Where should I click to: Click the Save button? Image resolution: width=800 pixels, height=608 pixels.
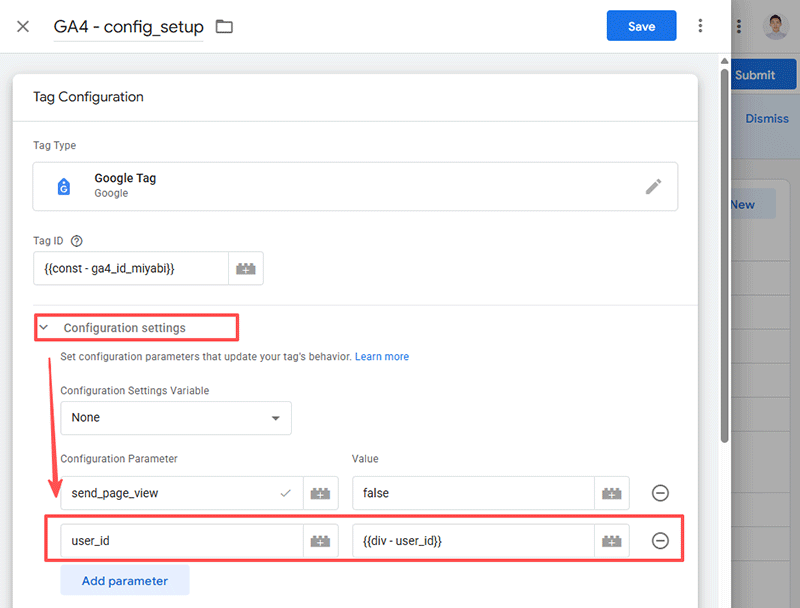641,27
